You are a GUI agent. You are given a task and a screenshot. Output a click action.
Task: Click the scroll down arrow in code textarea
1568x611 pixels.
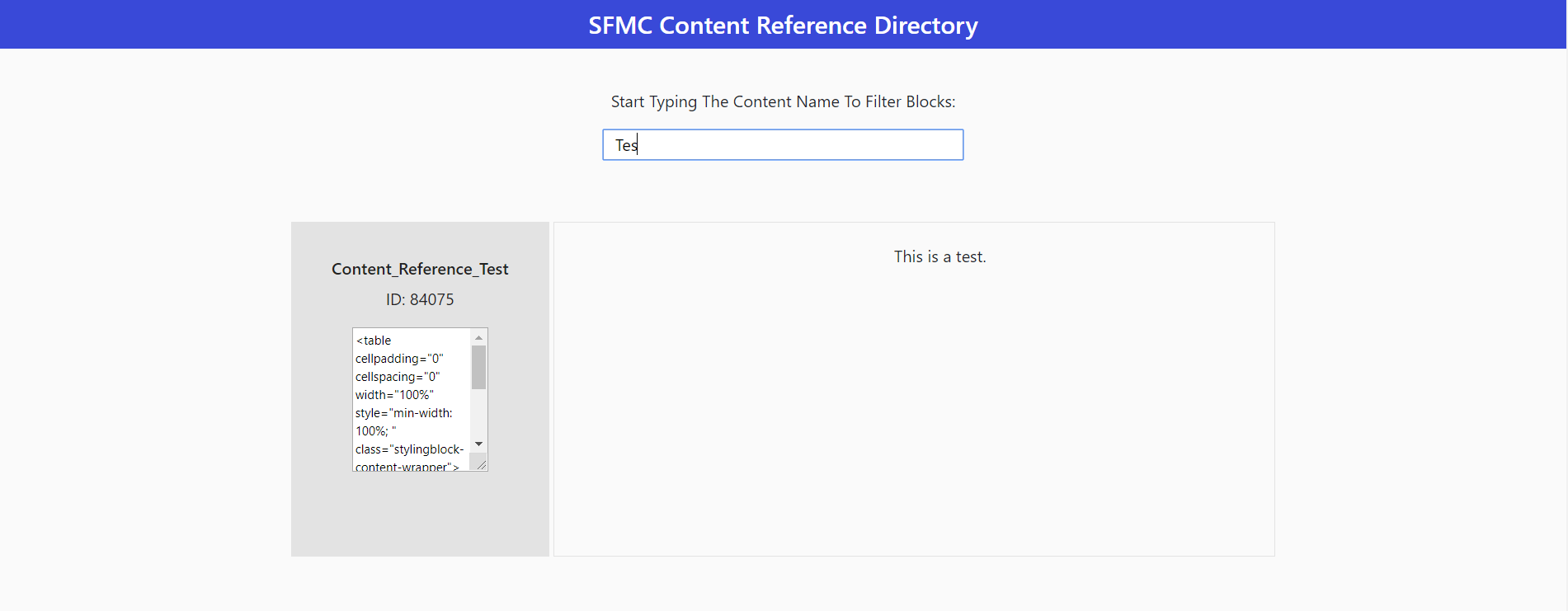478,444
